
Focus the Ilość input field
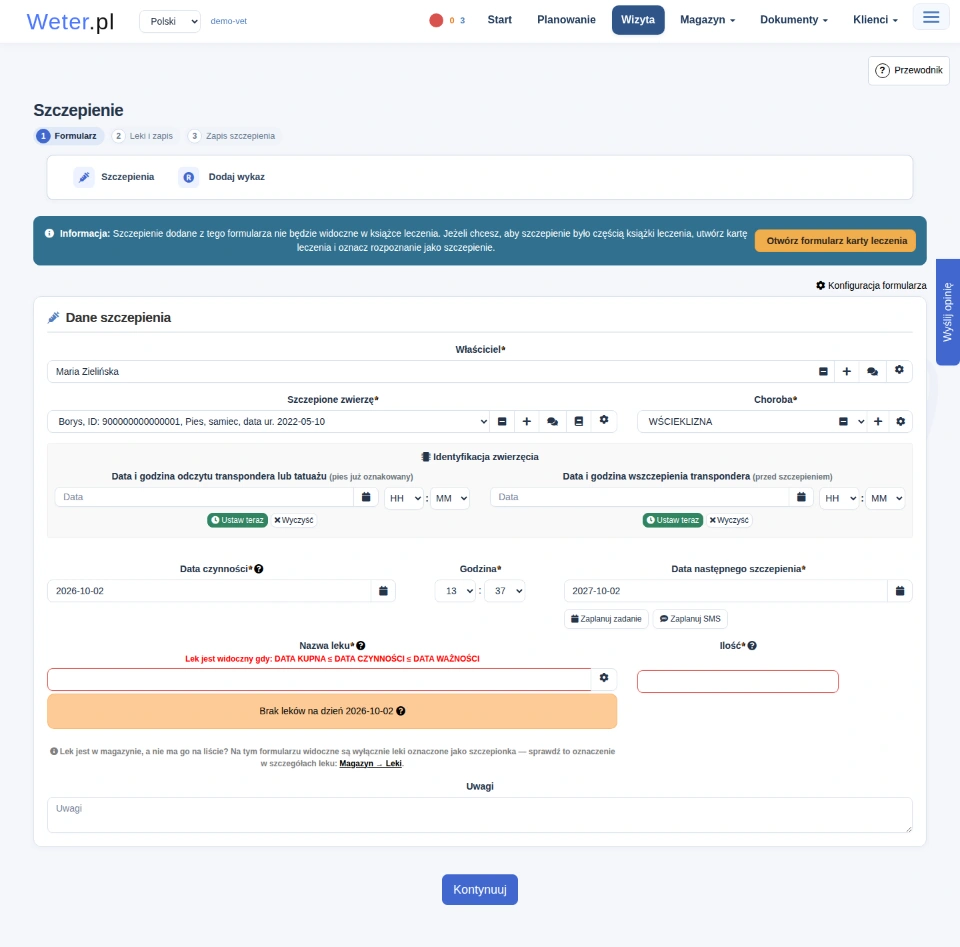[738, 681]
